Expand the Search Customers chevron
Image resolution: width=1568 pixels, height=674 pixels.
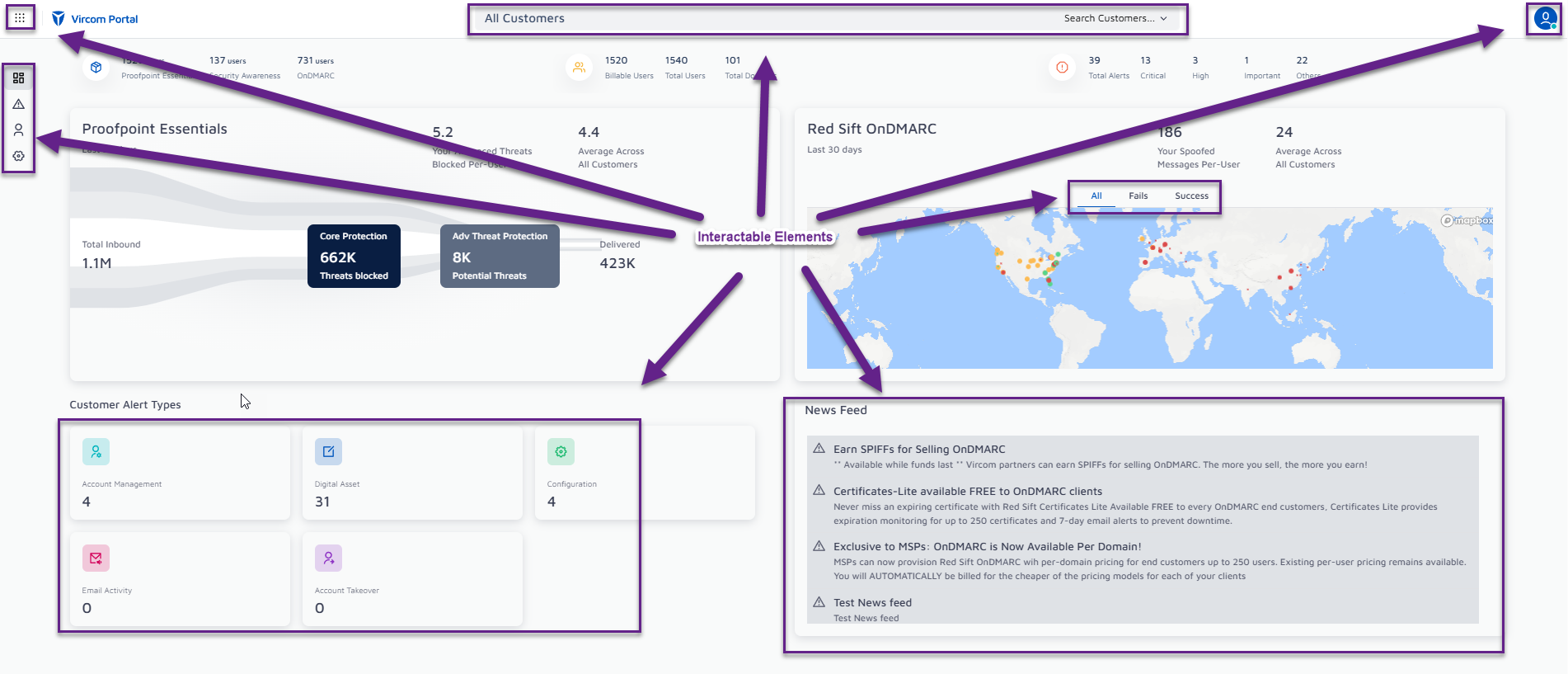[x=1163, y=18]
